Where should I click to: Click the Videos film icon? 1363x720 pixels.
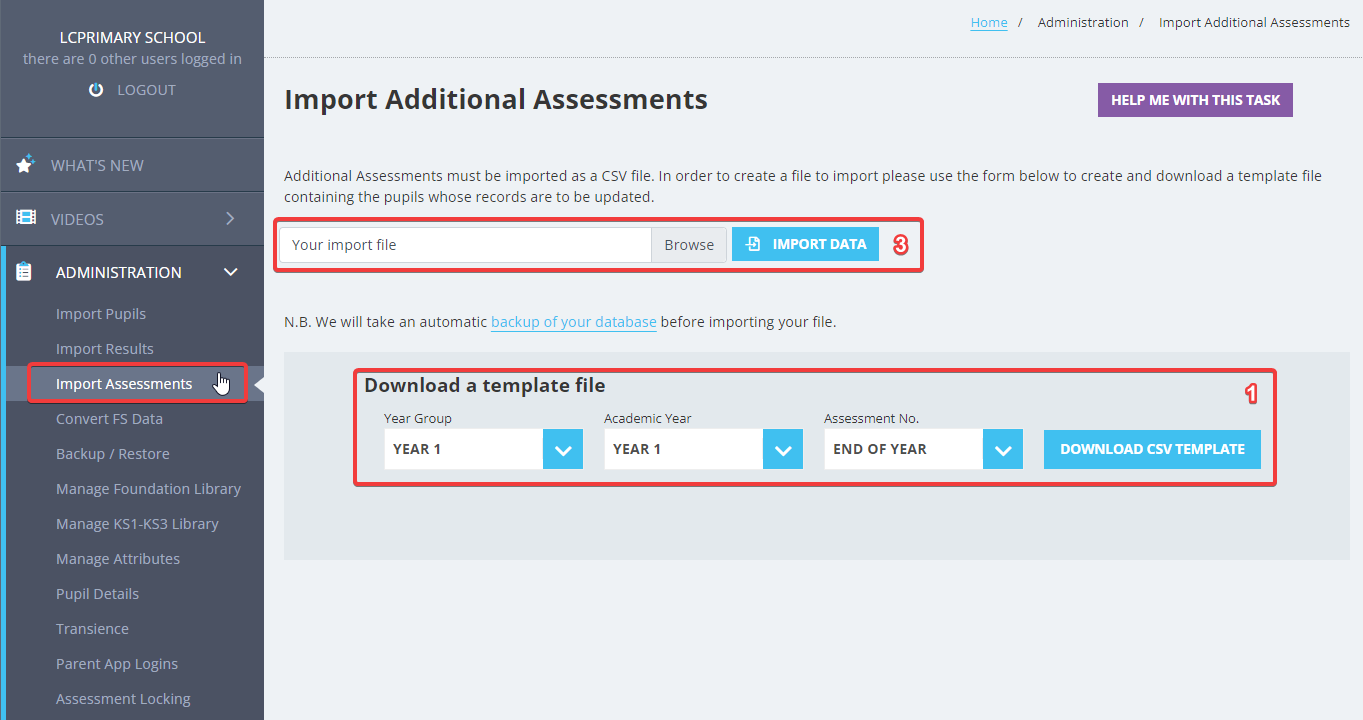pos(26,218)
